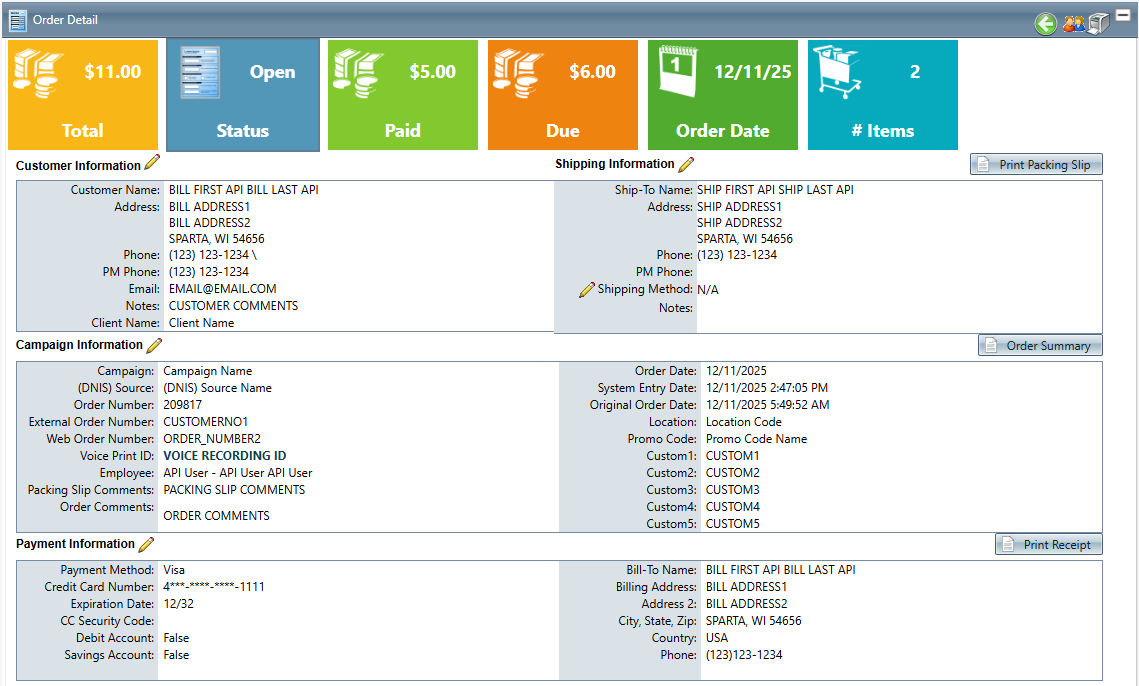Click the green back arrow icon
The height and width of the screenshot is (686, 1139).
[1046, 24]
